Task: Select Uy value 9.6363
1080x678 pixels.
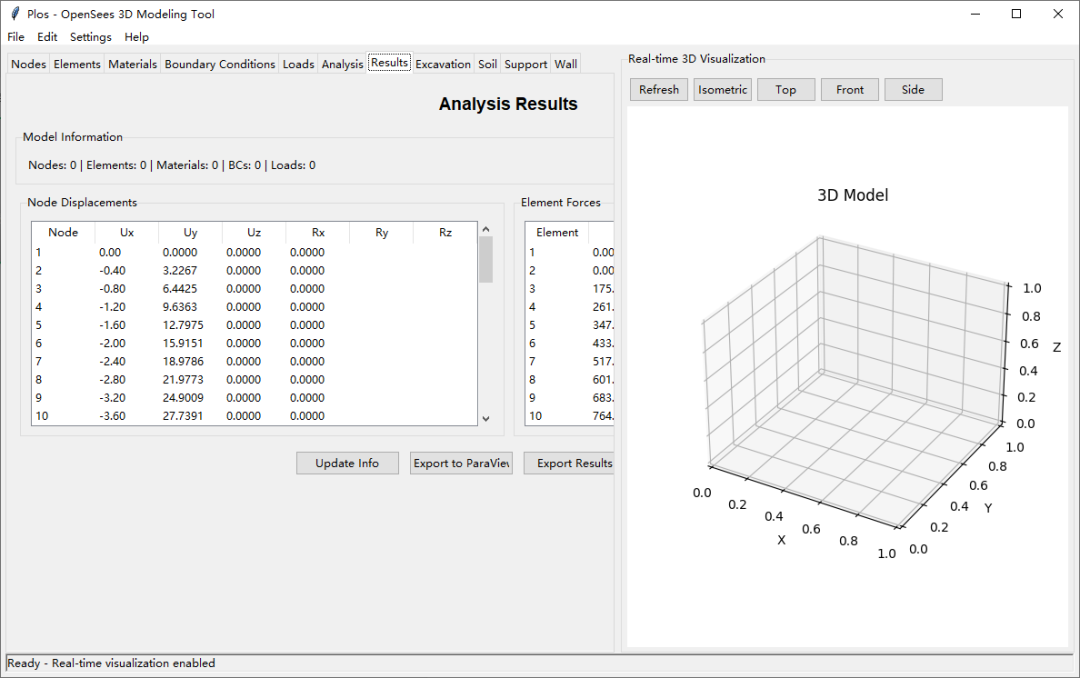Action: 180,307
